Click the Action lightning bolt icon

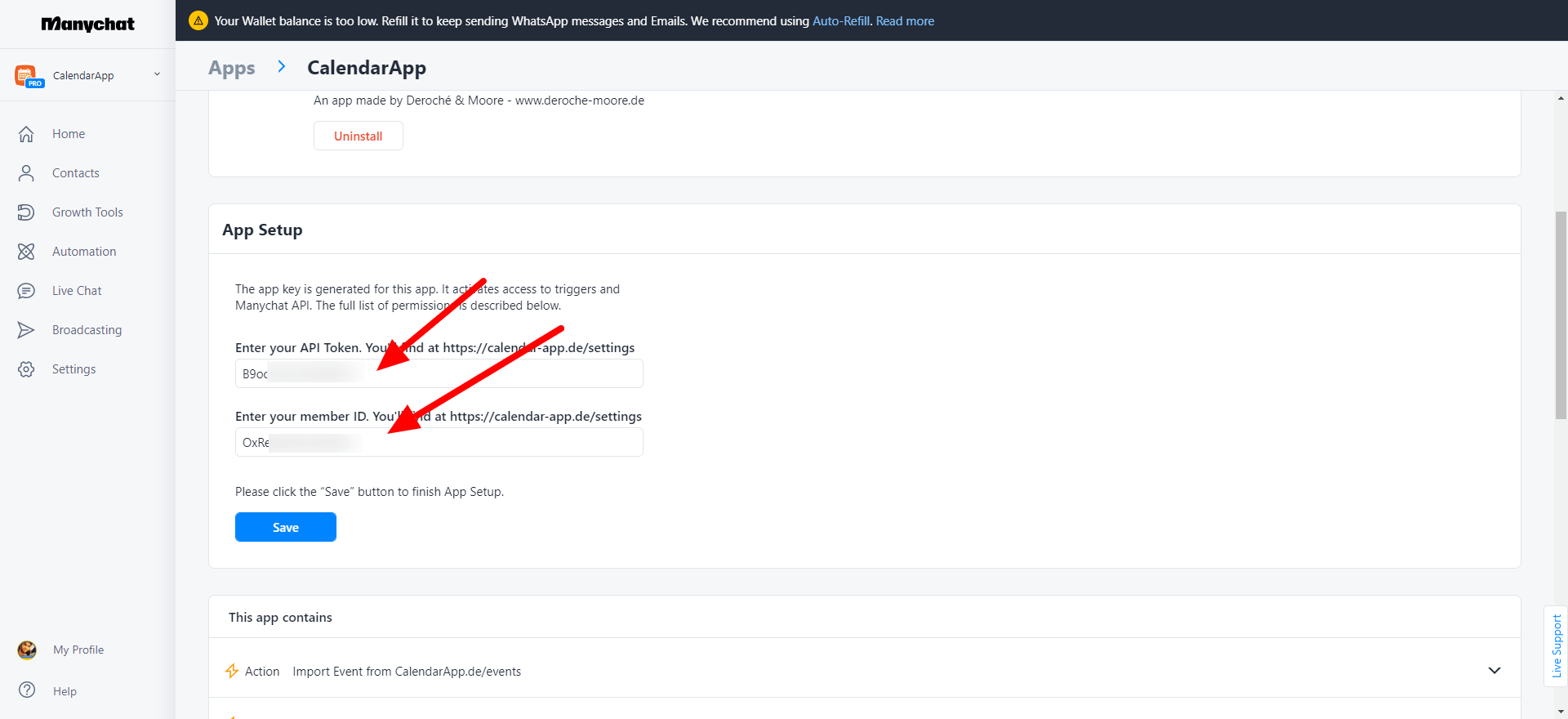click(232, 671)
